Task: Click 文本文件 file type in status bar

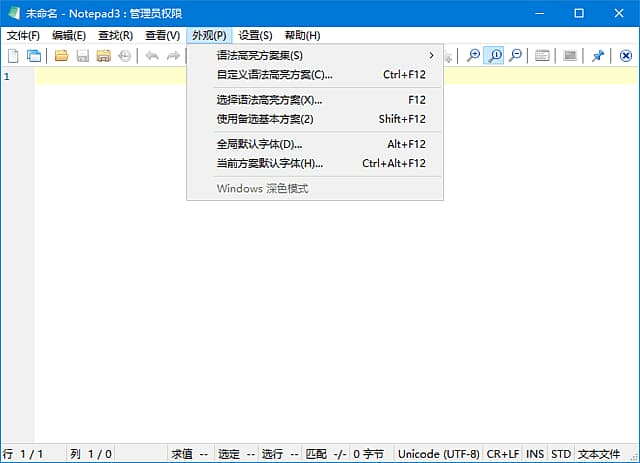Action: tap(602, 454)
